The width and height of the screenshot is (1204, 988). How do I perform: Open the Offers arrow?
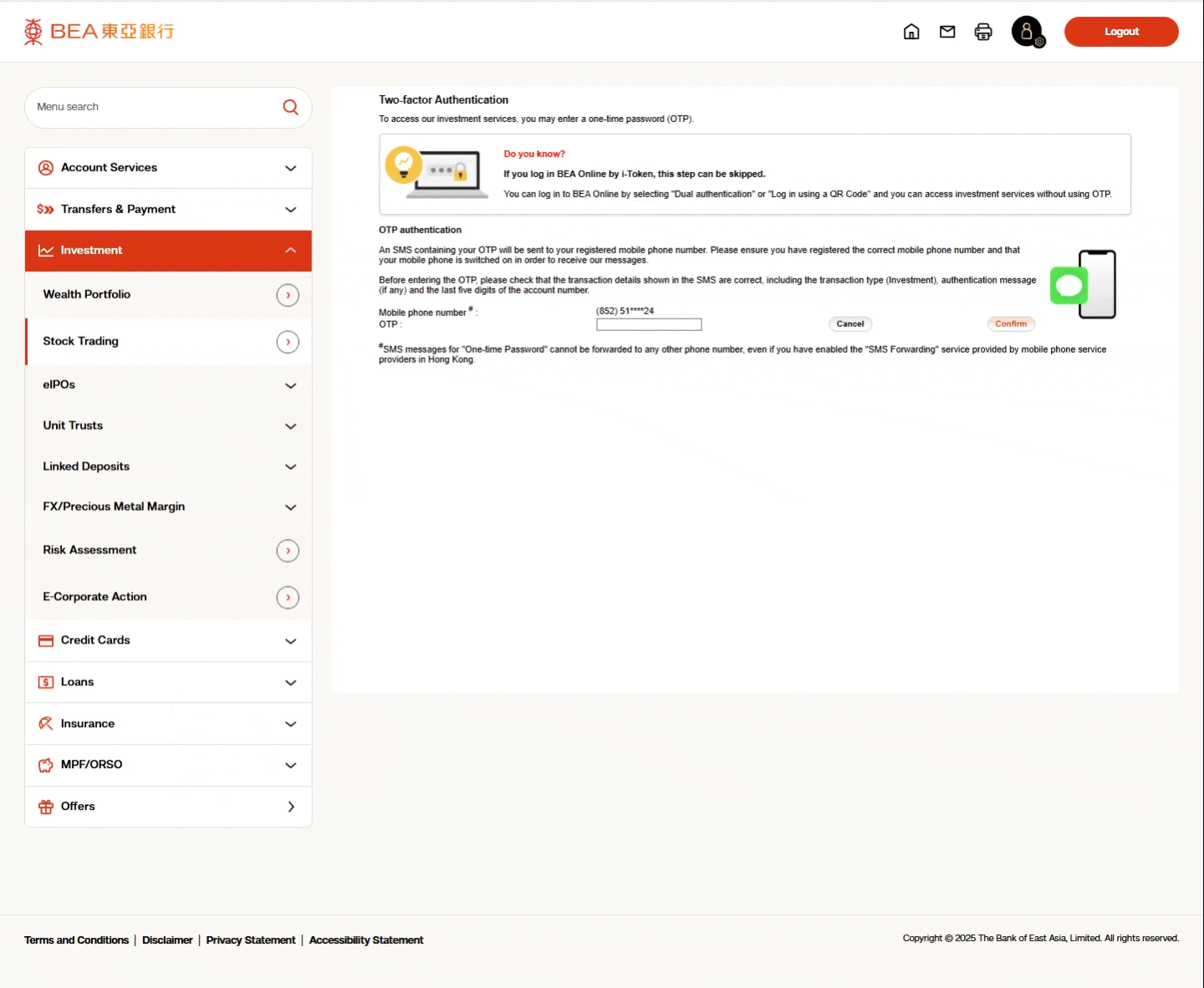tap(291, 807)
